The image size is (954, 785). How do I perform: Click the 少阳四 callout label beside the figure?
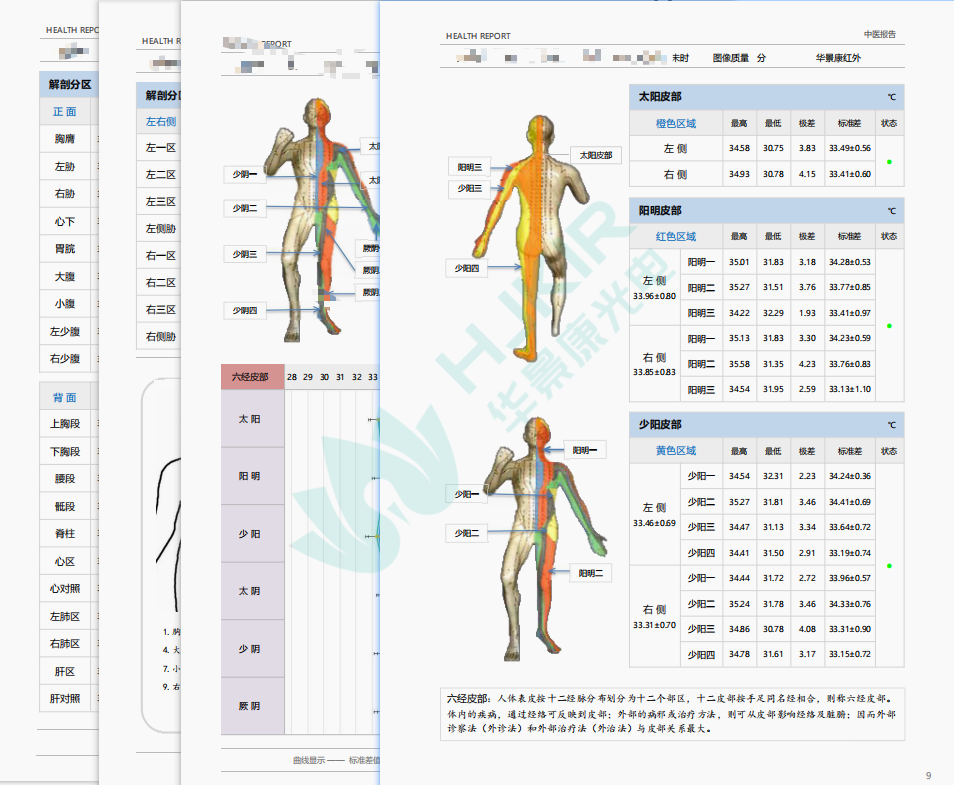click(468, 268)
